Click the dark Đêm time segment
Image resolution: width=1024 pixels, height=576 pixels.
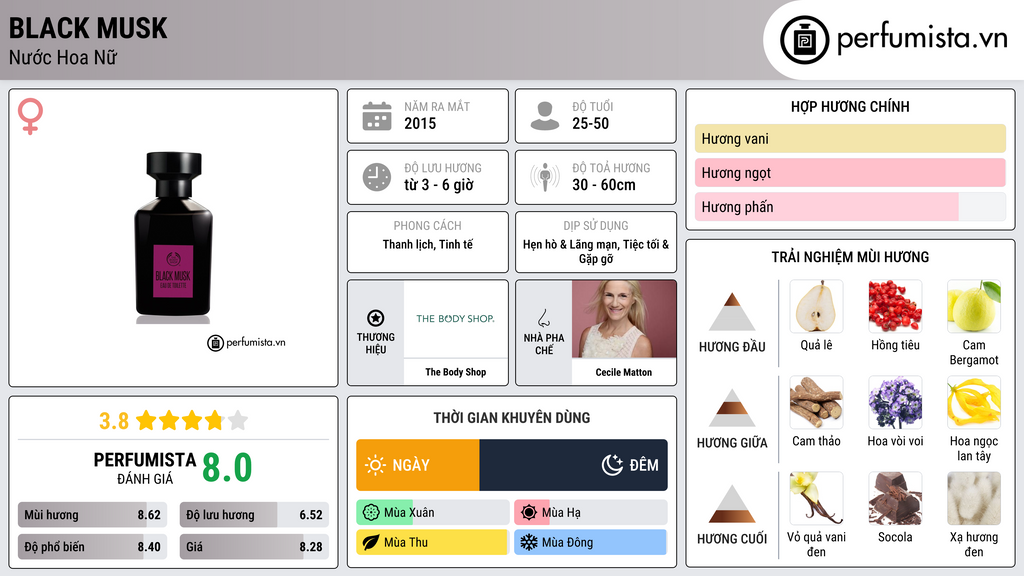pyautogui.click(x=573, y=465)
